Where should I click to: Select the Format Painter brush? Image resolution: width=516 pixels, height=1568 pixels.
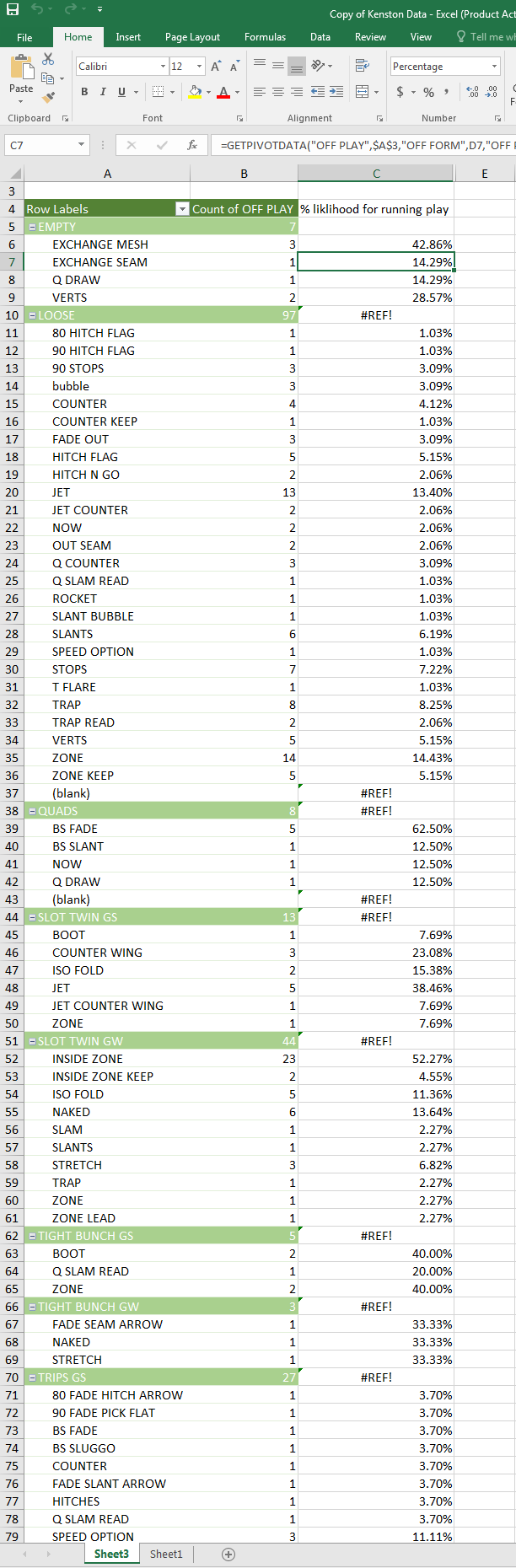tap(48, 98)
